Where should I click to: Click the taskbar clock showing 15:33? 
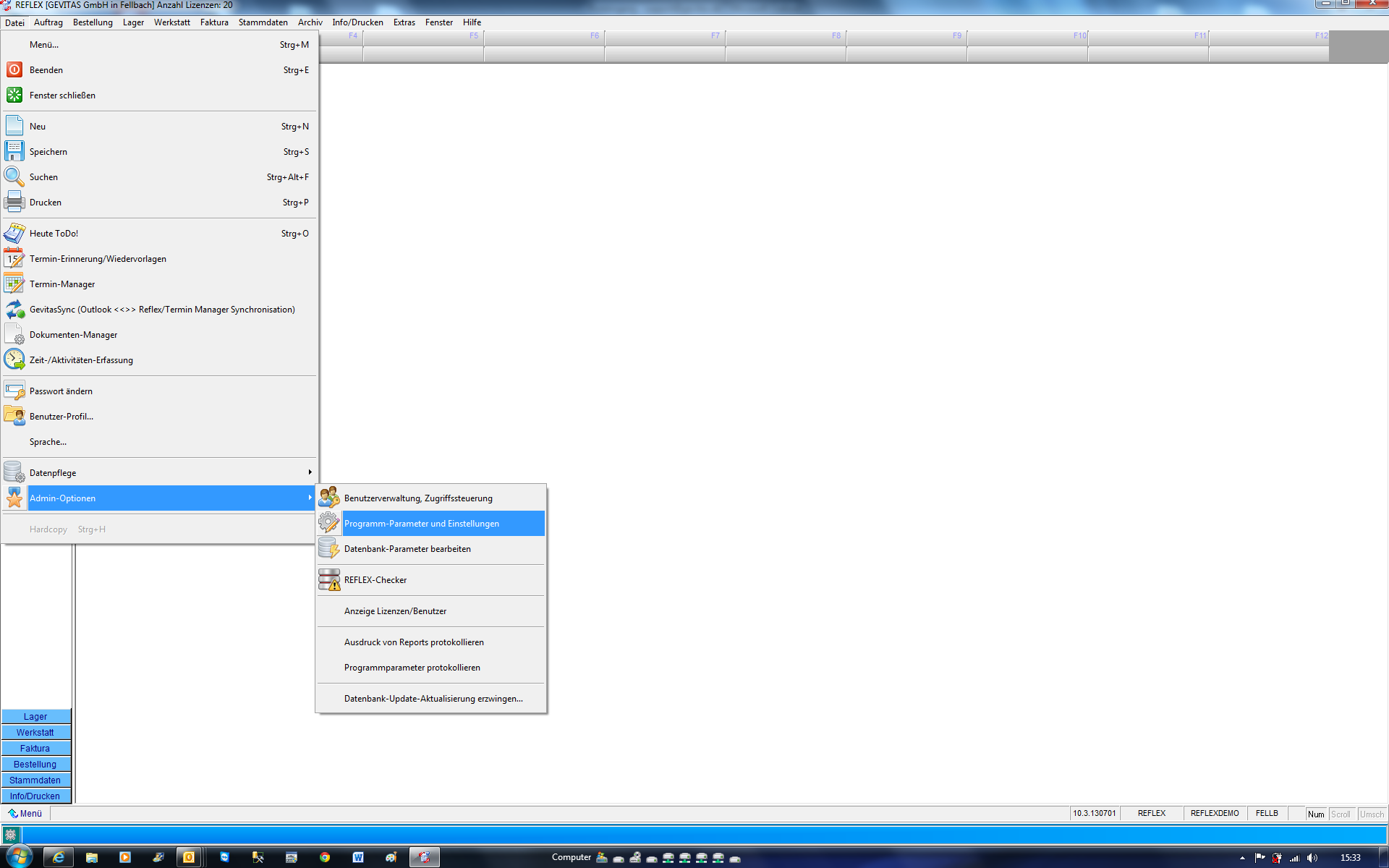(1350, 858)
